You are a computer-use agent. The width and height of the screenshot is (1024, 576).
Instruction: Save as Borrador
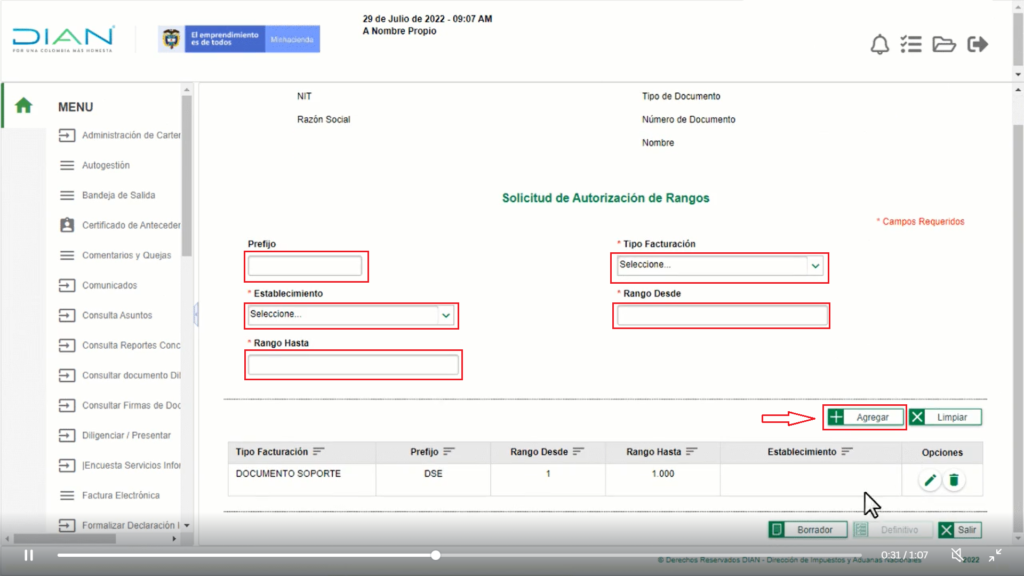pos(808,530)
